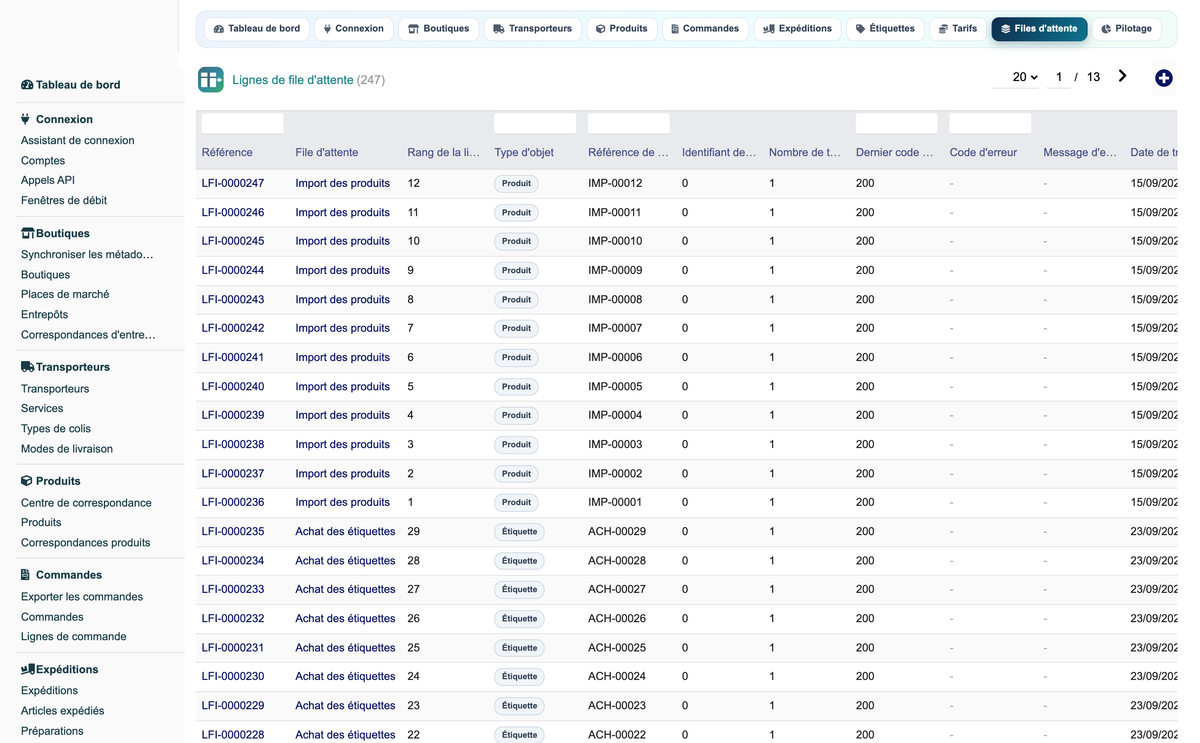Viewport: 1200px width, 743px height.
Task: Open Articles expédiés in sidebar
Action: click(63, 711)
